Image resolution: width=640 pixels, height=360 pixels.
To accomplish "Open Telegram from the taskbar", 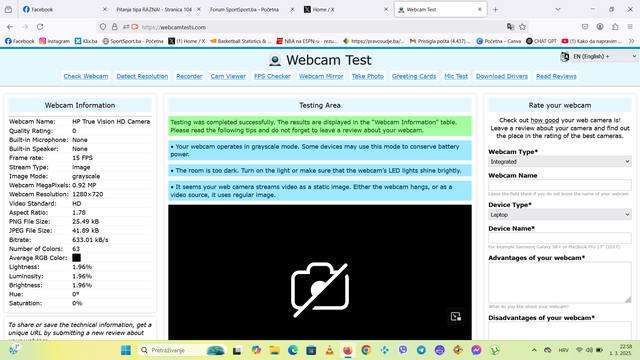I will pyautogui.click(x=421, y=350).
